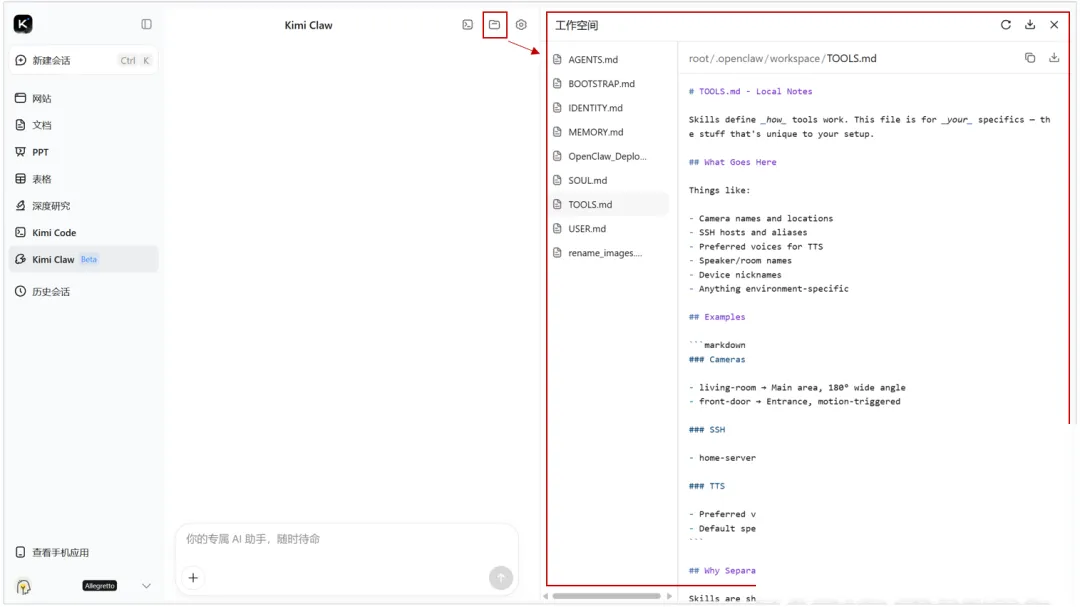Screen dimensions: 1080x607
Task: Click 'Camera names and locations' line
Action: pos(766,218)
